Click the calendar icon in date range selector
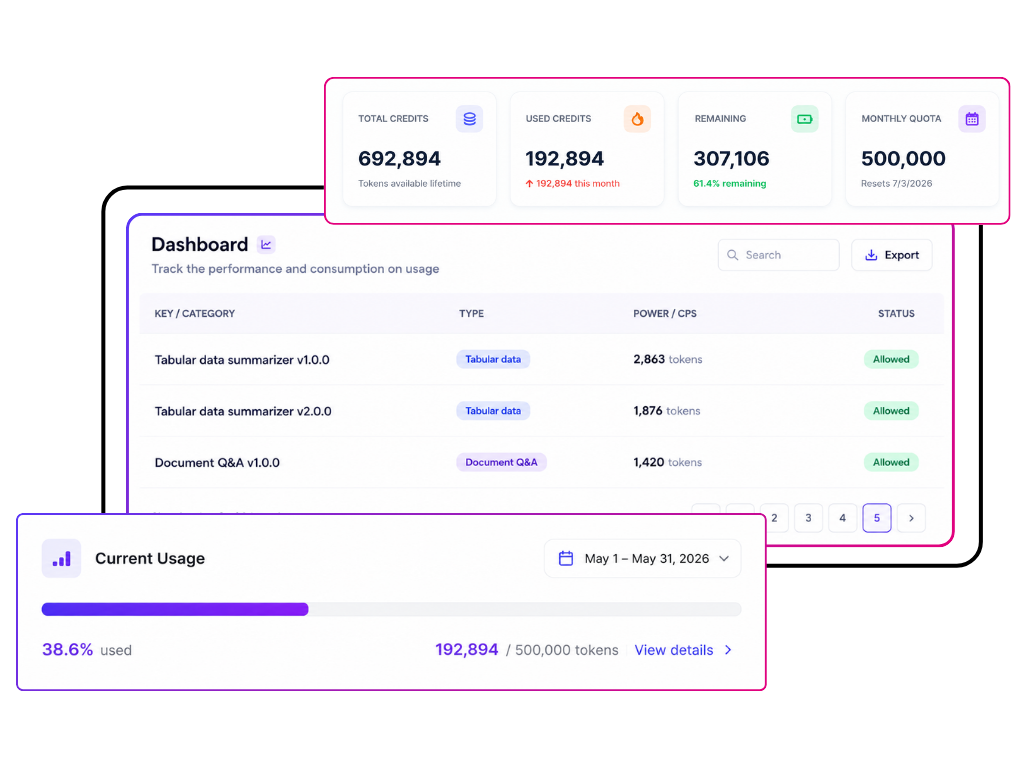 click(x=566, y=558)
